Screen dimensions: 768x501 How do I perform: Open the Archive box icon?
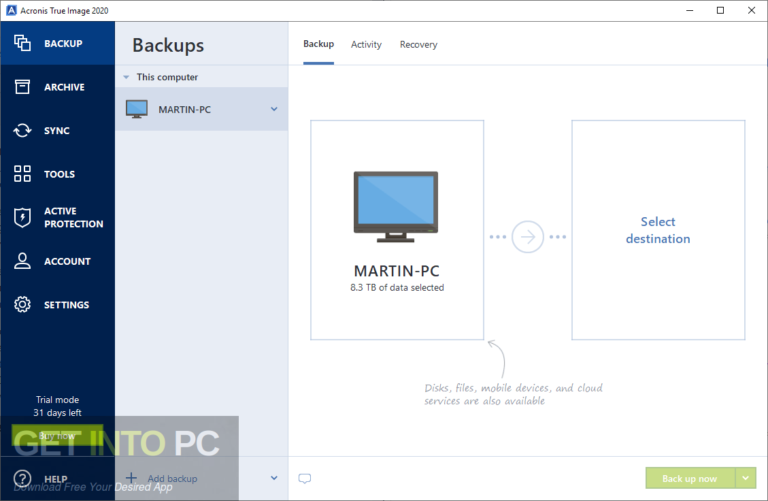(x=22, y=87)
